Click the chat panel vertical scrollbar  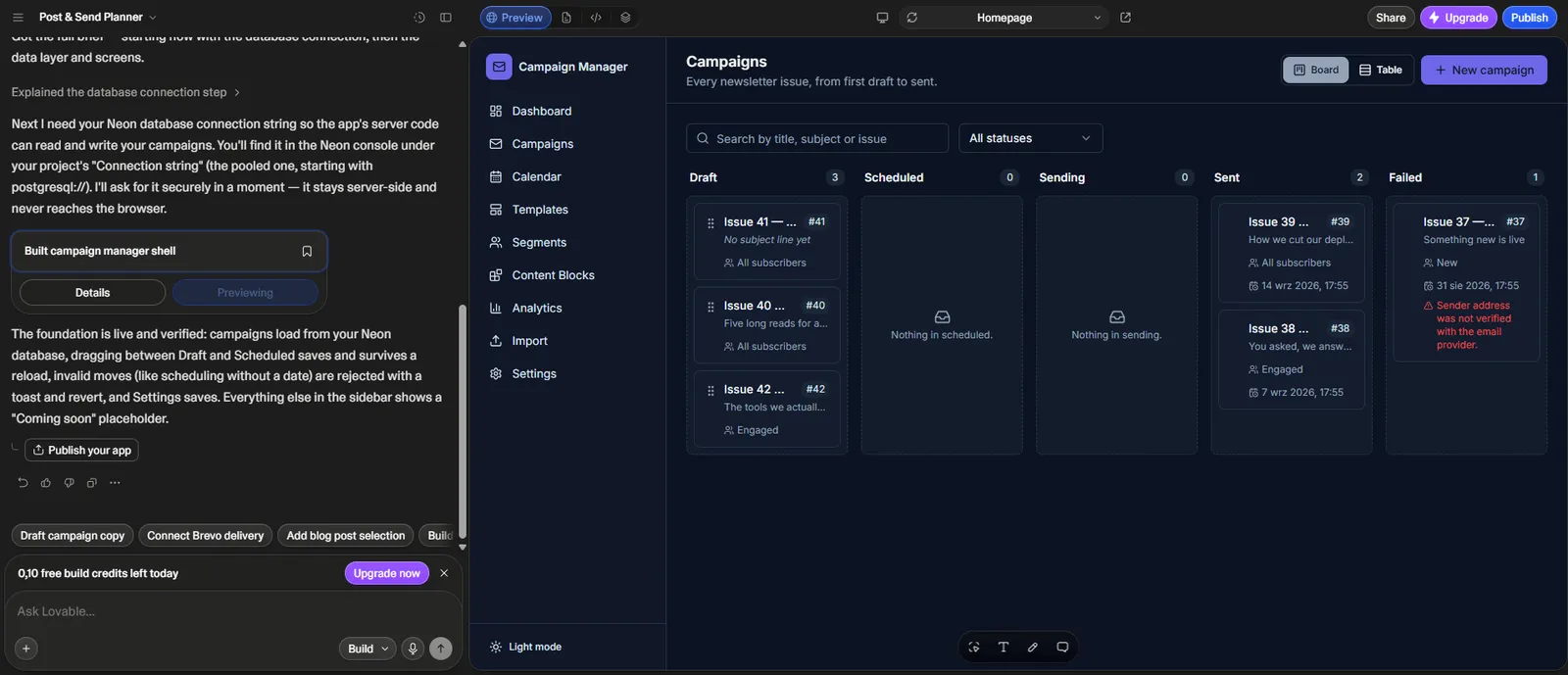[463, 421]
